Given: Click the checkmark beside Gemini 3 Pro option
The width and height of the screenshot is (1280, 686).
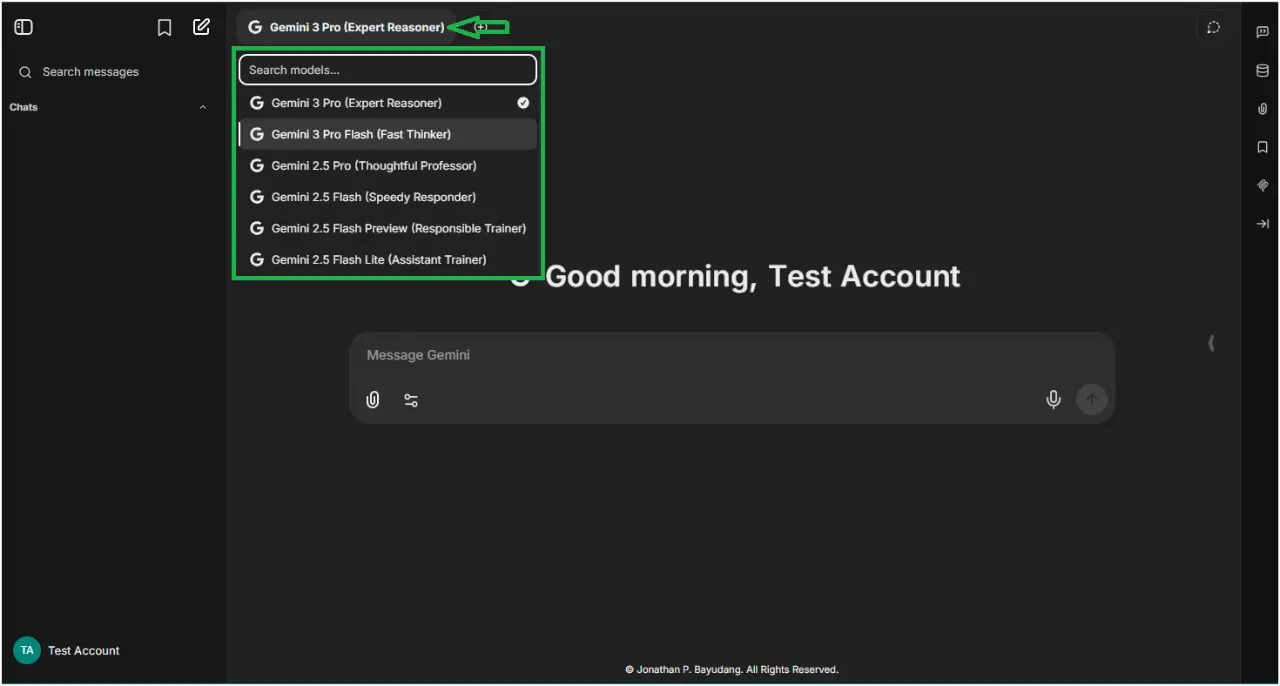Looking at the screenshot, I should click(x=523, y=103).
